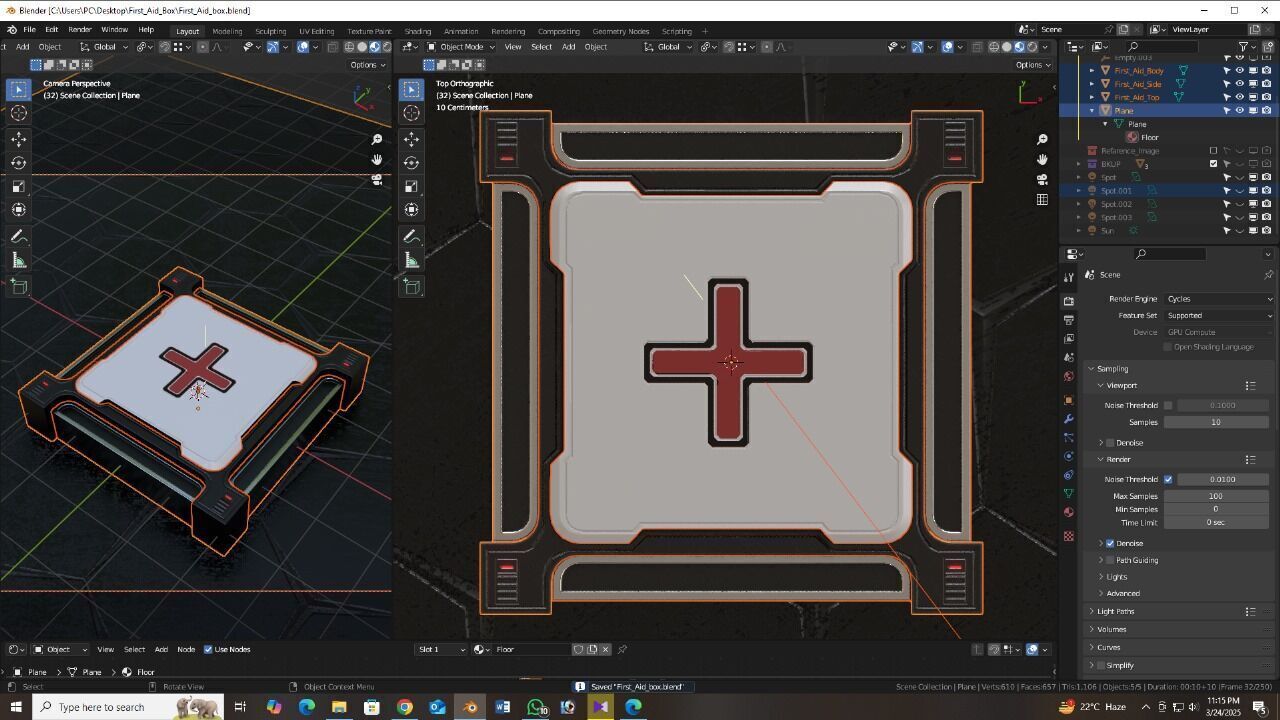Switch to the Shading workspace tab
The width and height of the screenshot is (1280, 720).
coord(418,31)
